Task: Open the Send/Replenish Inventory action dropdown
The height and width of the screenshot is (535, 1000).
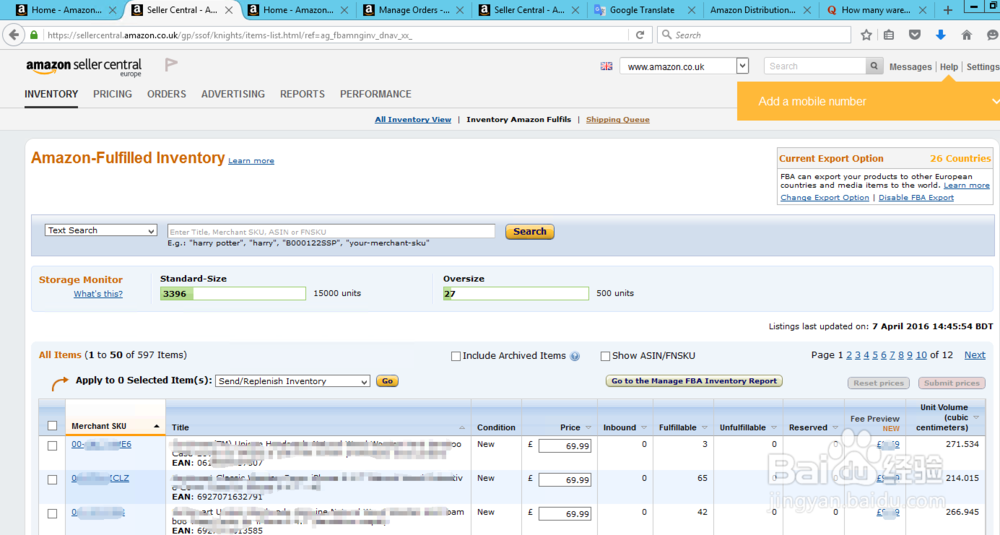Action: point(293,381)
